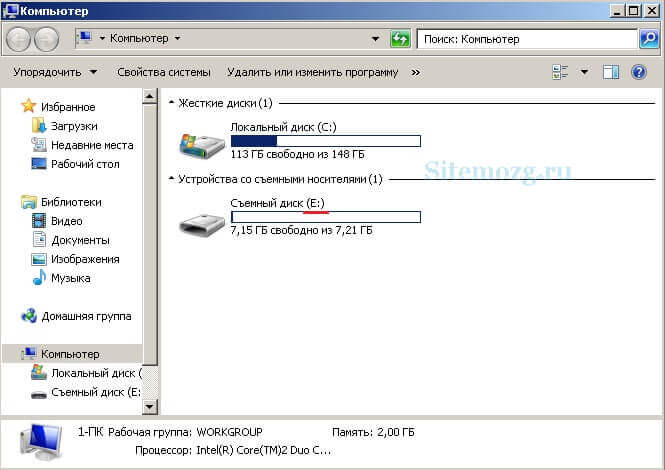Select Загрузки in the navigation pane
Viewport: 665px width, 470px height.
click(x=73, y=126)
